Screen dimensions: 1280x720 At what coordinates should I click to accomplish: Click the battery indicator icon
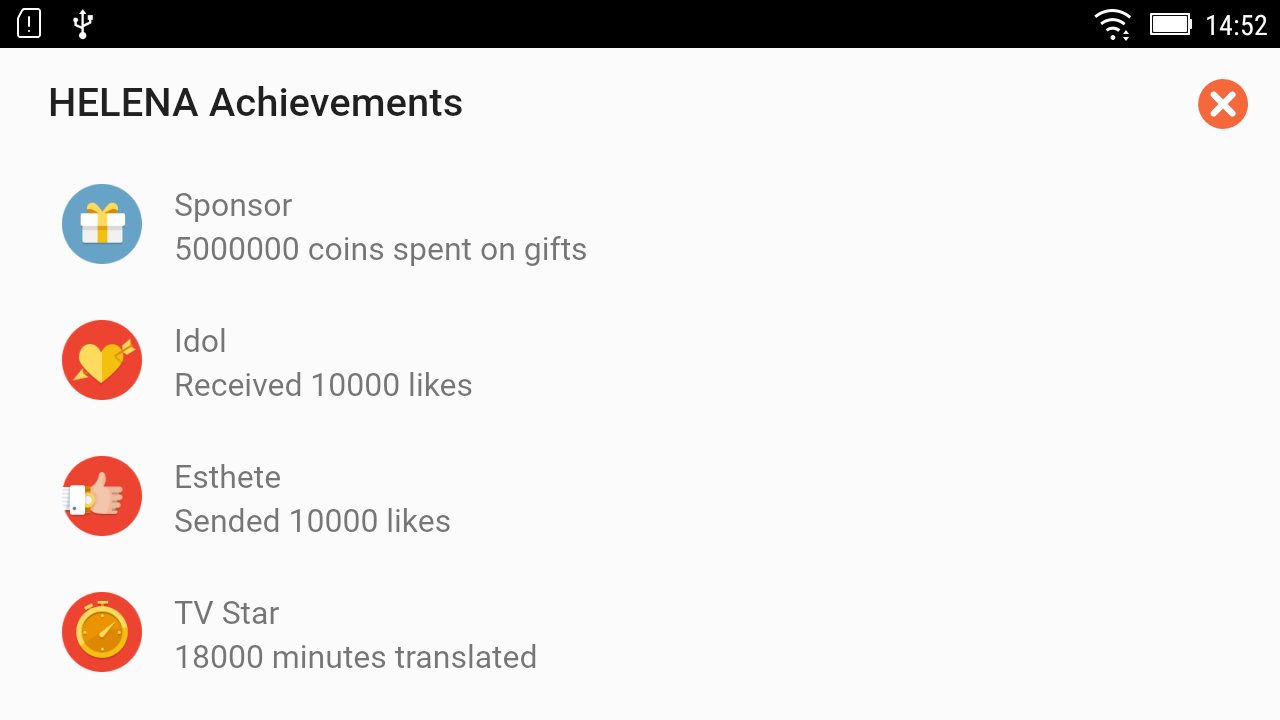pyautogui.click(x=1170, y=24)
